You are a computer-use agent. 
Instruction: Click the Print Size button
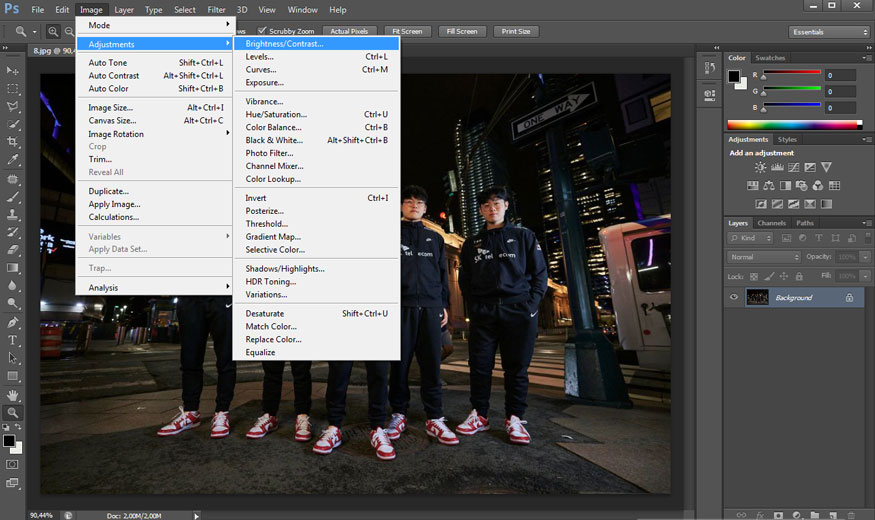coord(516,31)
